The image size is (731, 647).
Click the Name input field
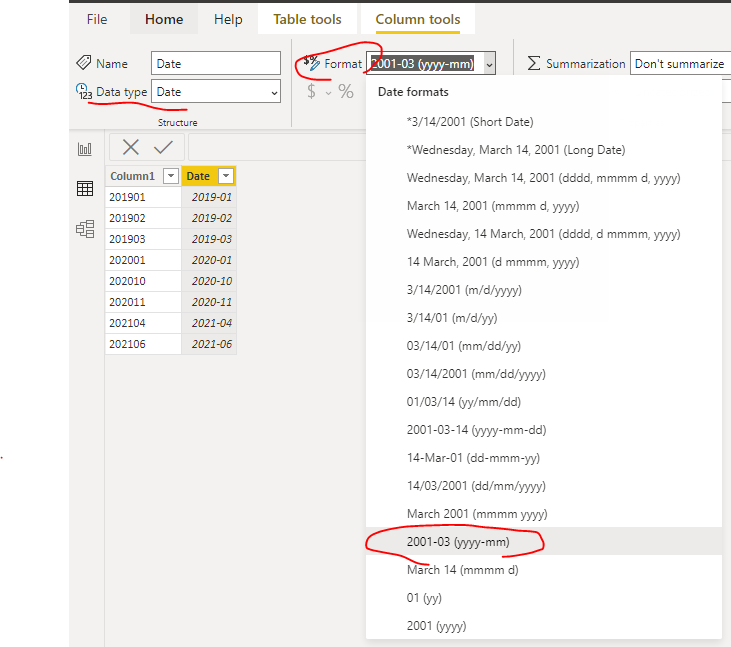(216, 63)
